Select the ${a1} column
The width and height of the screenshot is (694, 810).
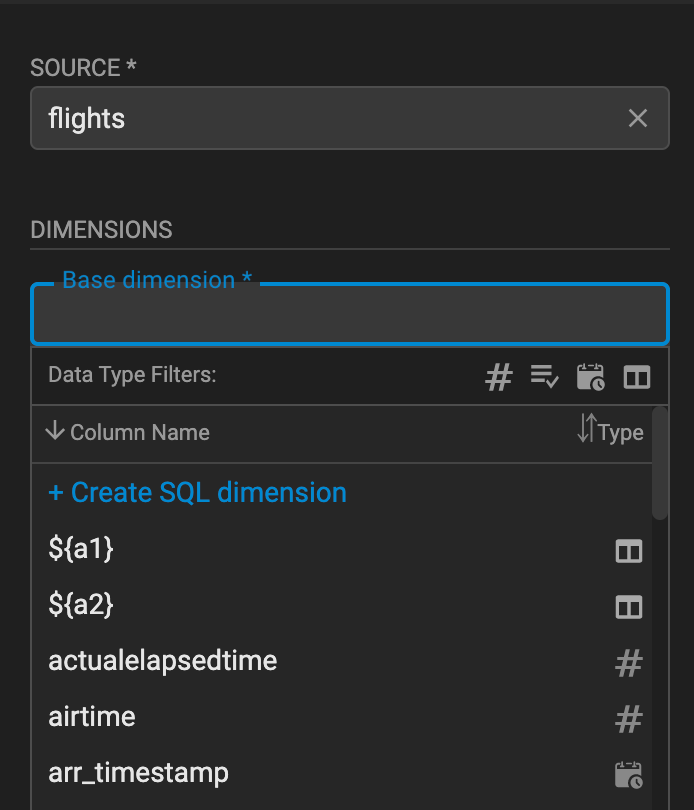(x=342, y=549)
